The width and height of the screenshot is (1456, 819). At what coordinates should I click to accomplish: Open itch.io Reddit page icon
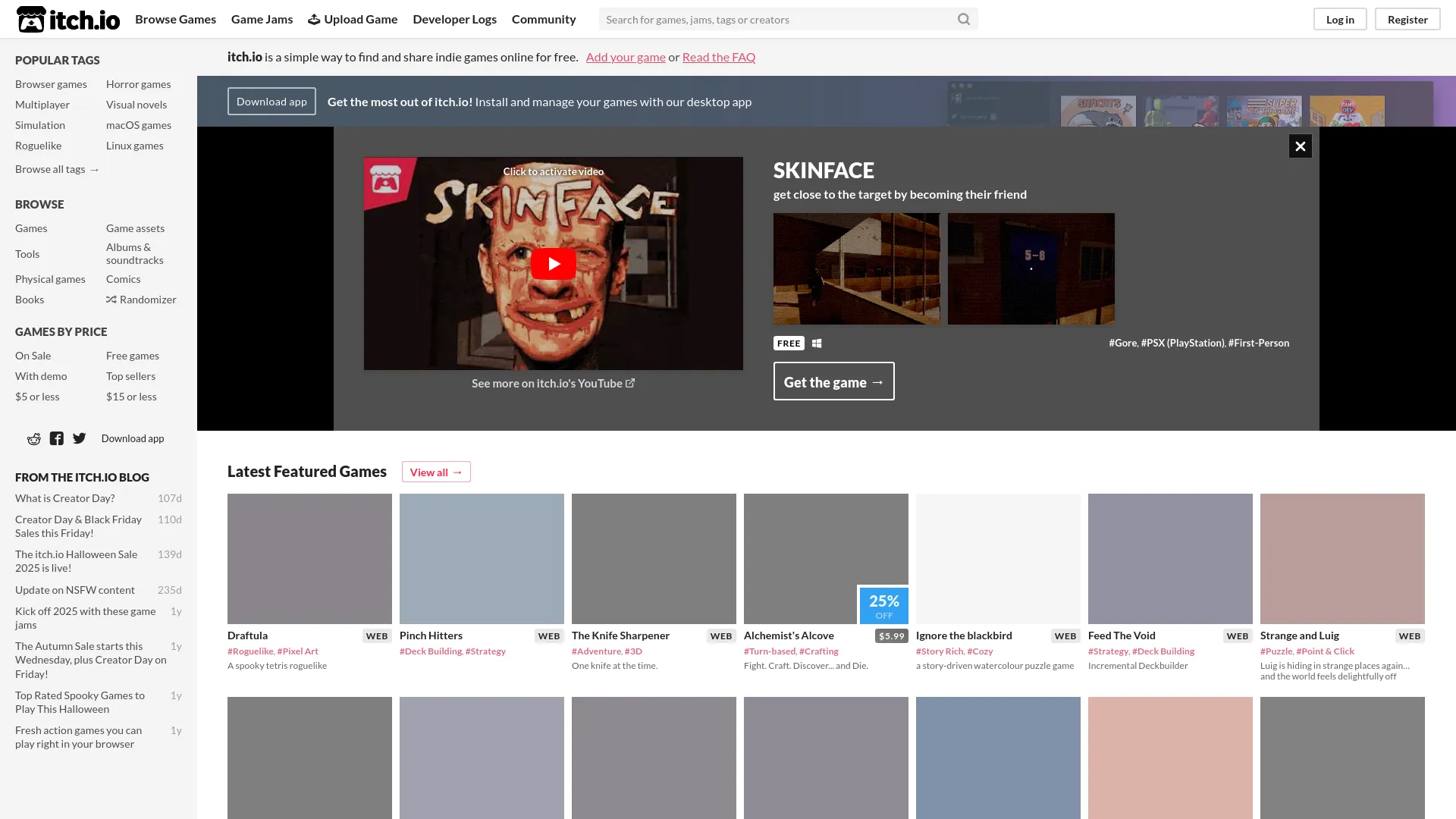point(34,438)
